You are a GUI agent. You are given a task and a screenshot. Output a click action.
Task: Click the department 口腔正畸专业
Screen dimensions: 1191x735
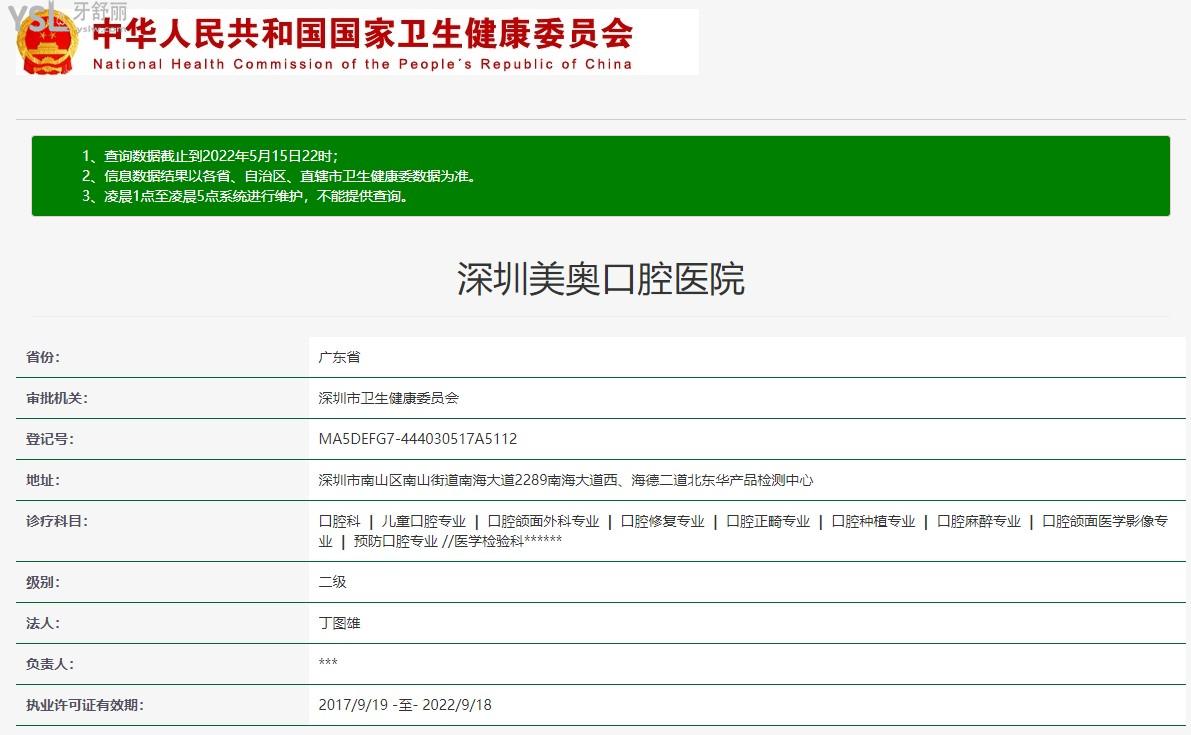click(768, 521)
